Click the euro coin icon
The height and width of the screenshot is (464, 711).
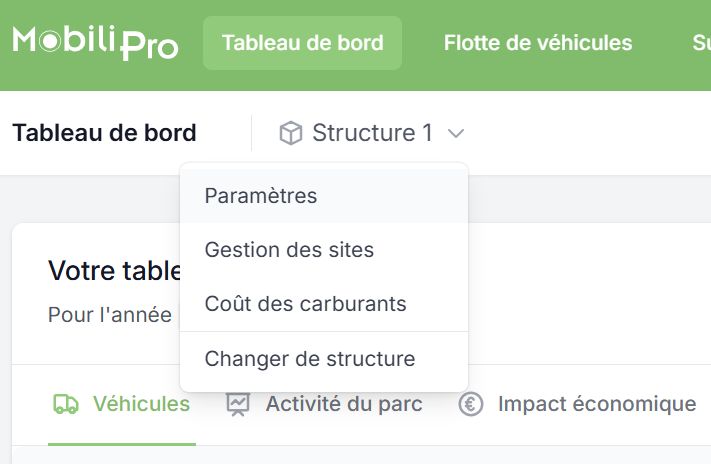pyautogui.click(x=471, y=404)
